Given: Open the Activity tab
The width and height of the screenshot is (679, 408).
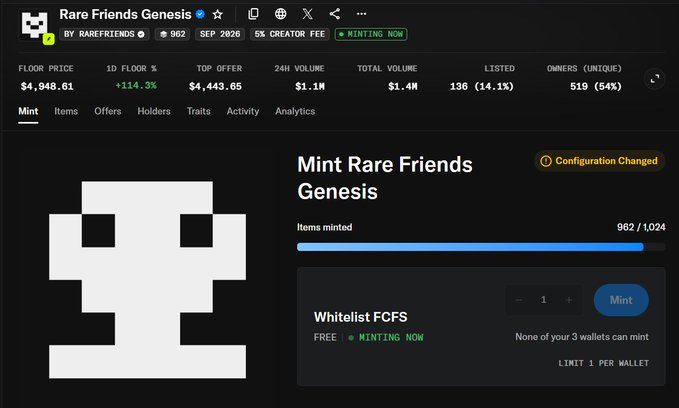Looking at the screenshot, I should 243,111.
